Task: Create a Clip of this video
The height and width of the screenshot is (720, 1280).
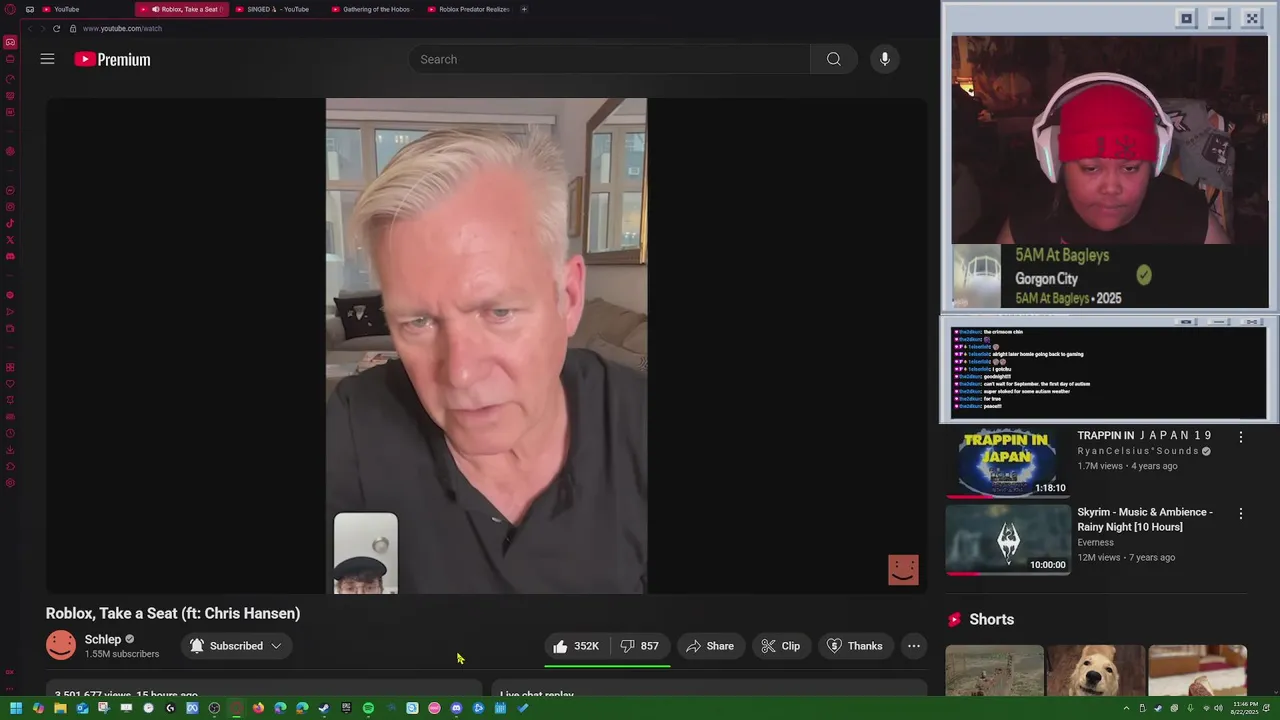Action: coord(780,646)
